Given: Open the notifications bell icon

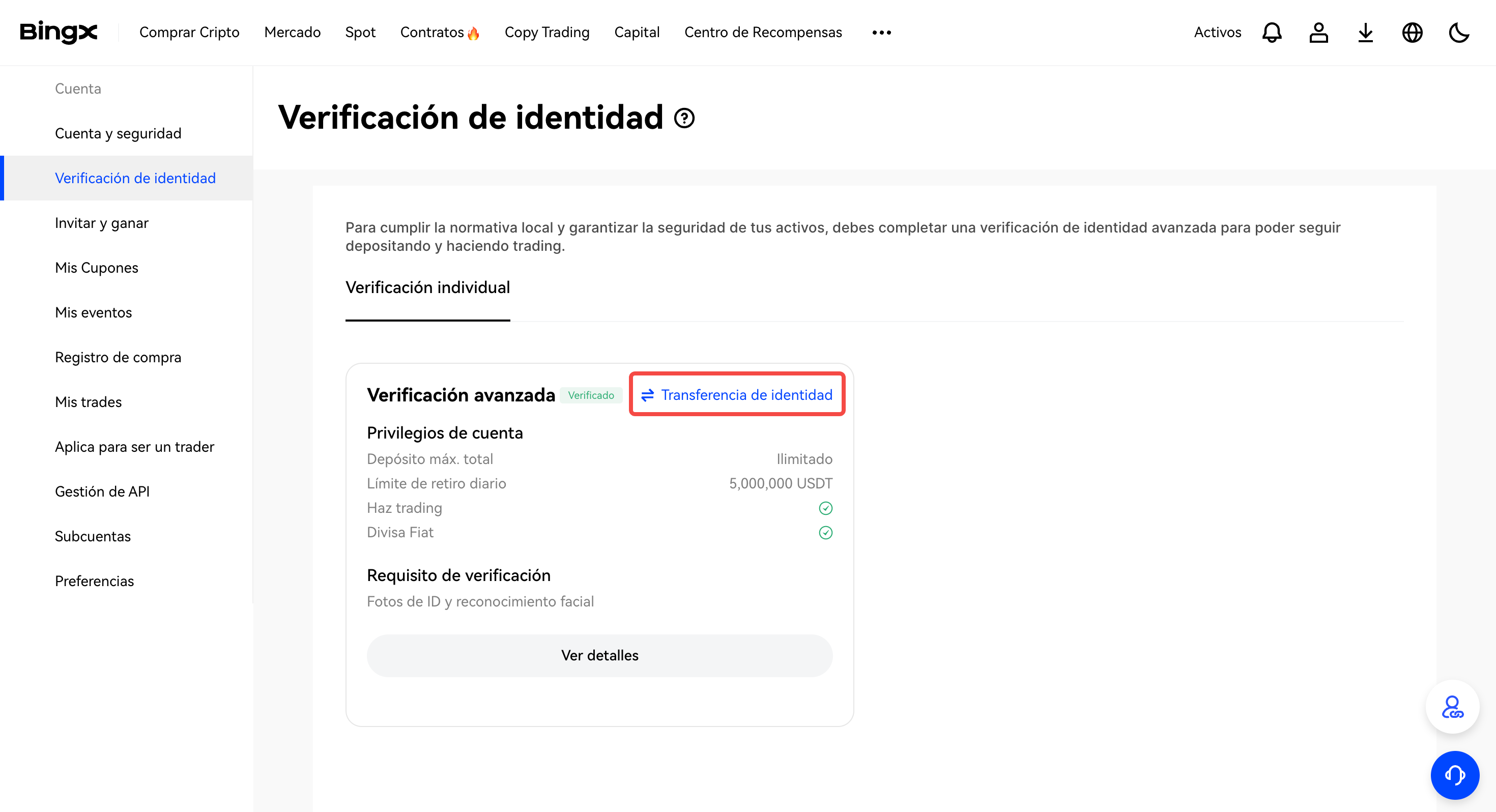Looking at the screenshot, I should pyautogui.click(x=1271, y=33).
